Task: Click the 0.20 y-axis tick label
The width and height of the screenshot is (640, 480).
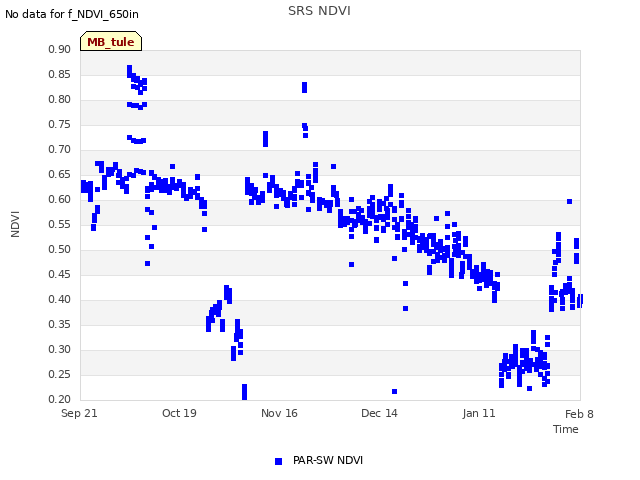Action: tap(59, 399)
